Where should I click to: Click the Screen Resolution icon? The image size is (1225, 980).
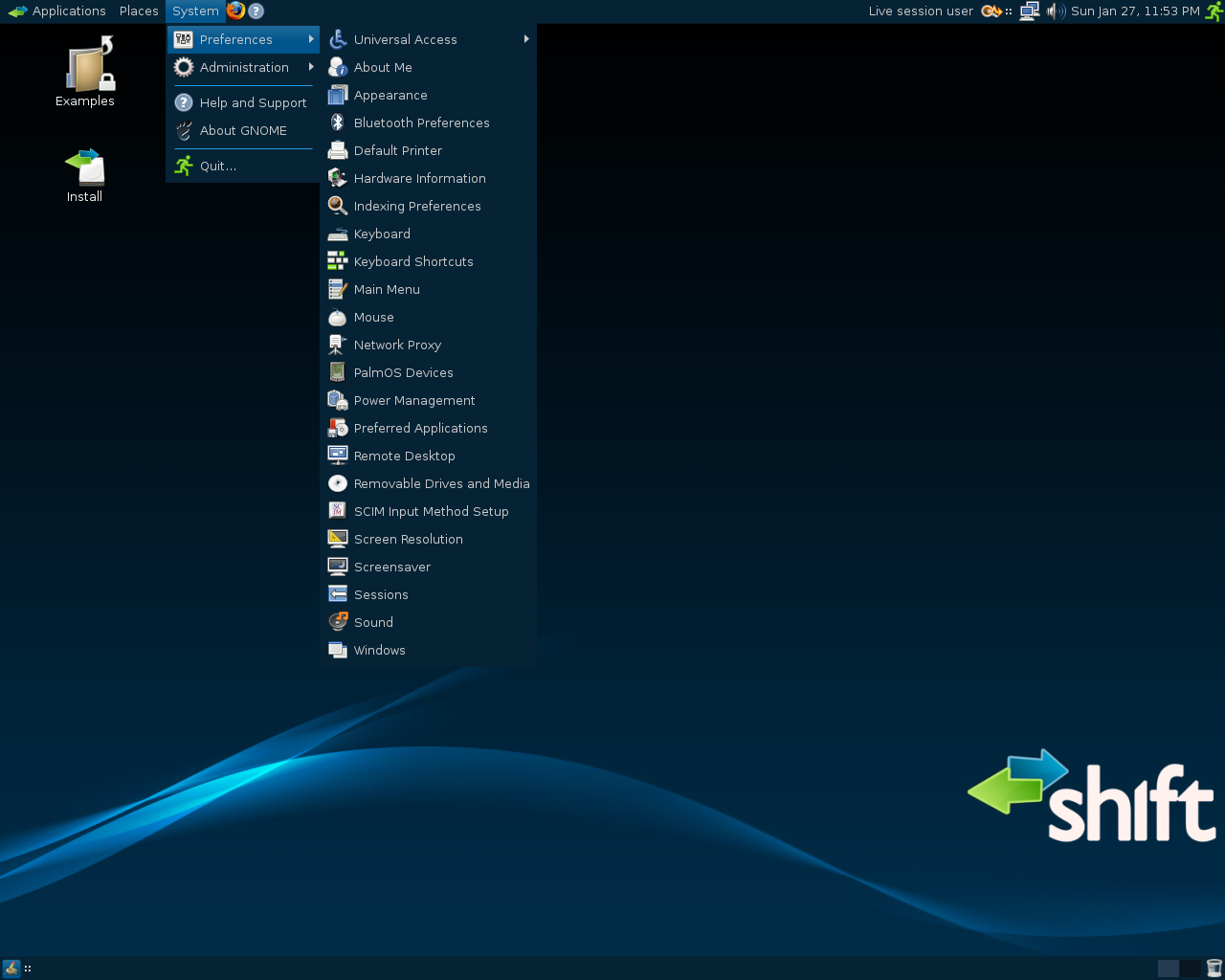click(338, 539)
